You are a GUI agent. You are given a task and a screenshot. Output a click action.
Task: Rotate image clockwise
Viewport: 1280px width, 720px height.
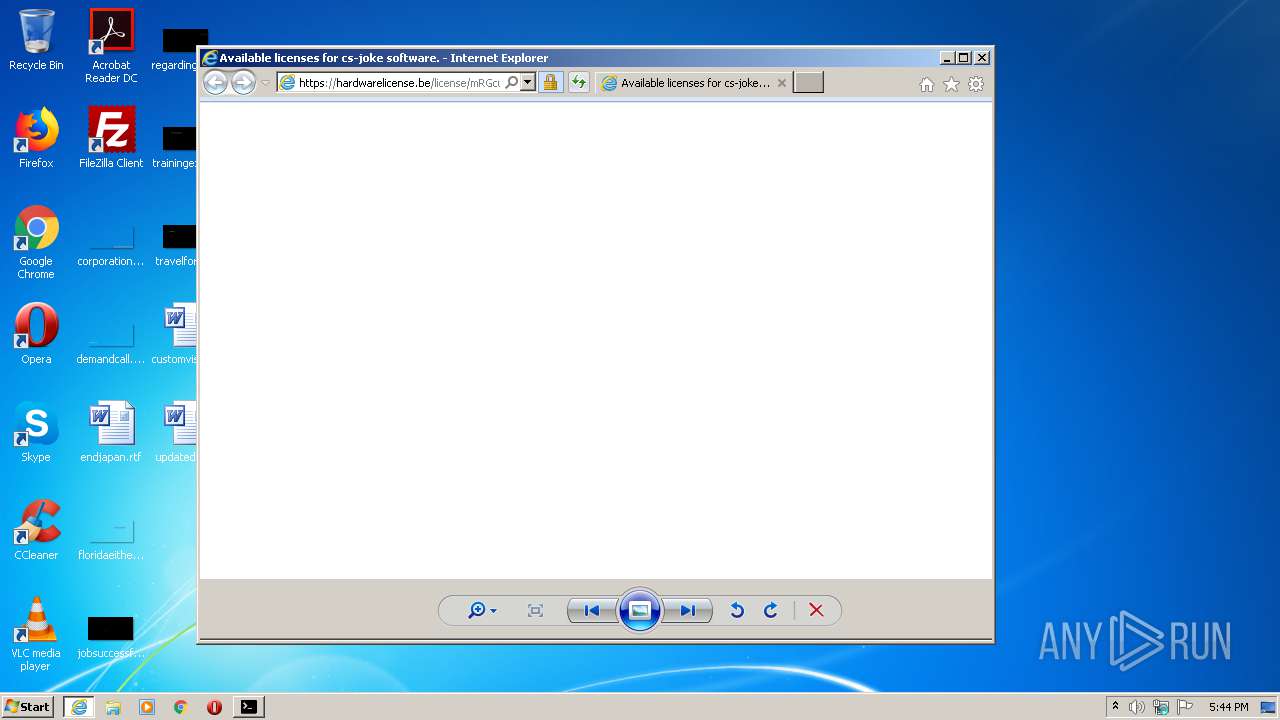click(771, 610)
